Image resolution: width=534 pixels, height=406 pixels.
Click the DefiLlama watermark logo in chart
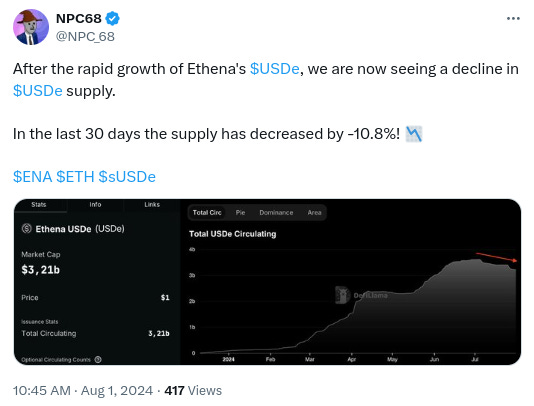(x=343, y=295)
